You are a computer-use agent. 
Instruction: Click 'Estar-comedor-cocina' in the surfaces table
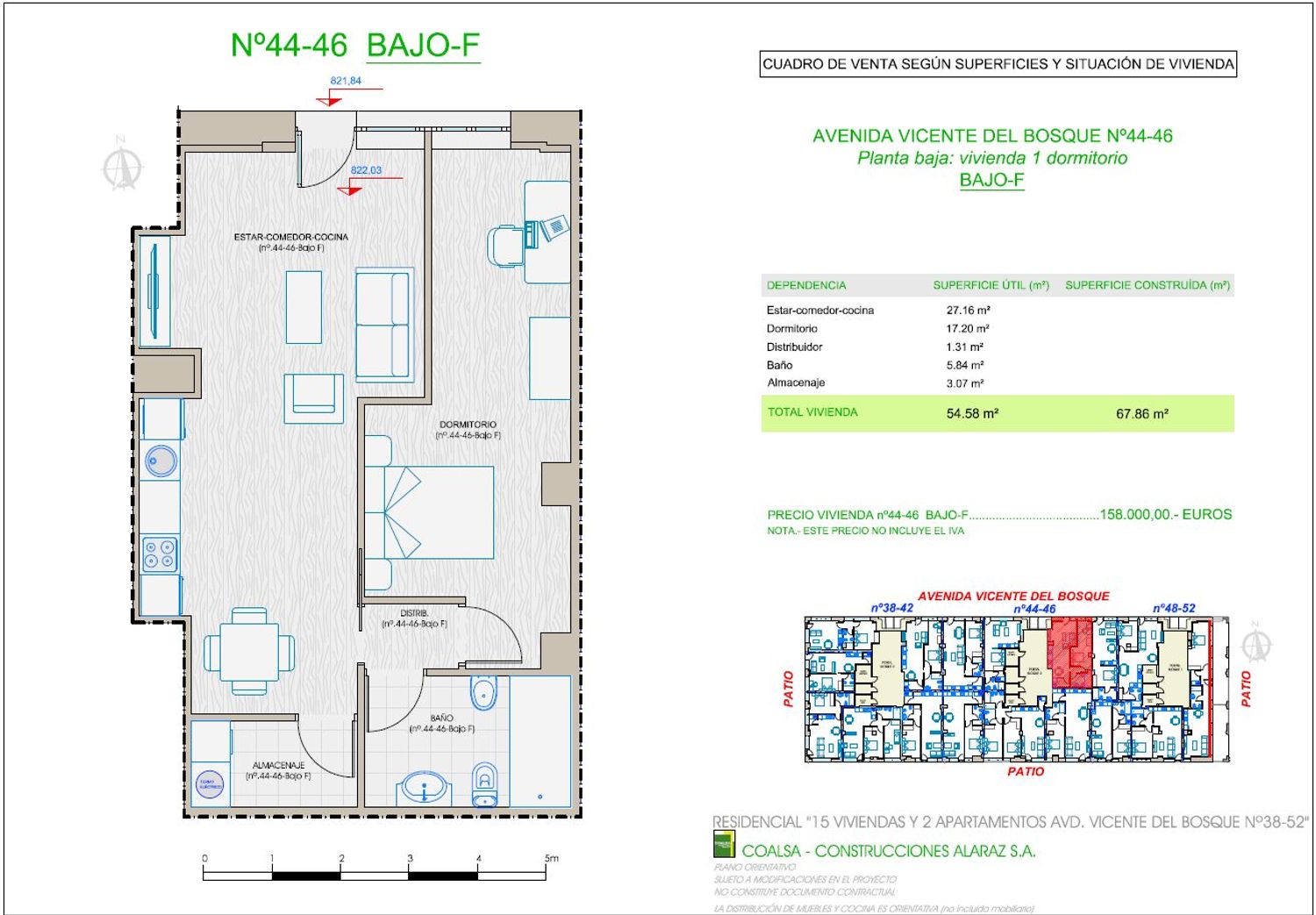point(820,311)
